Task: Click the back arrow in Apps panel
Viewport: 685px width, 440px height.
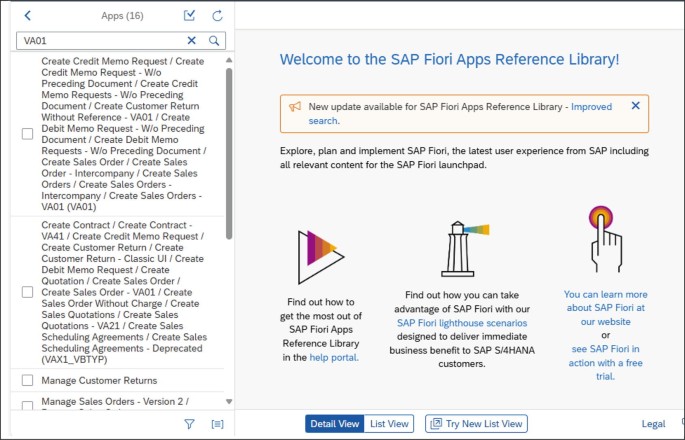Action: coord(28,16)
